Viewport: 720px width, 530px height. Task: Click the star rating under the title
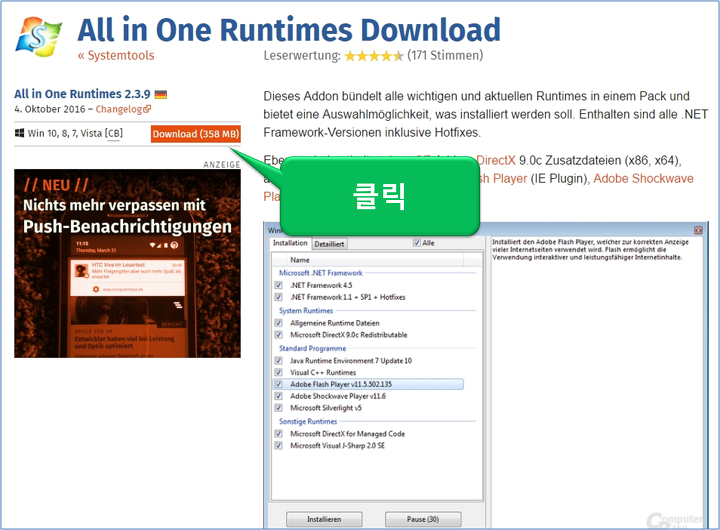(x=374, y=56)
